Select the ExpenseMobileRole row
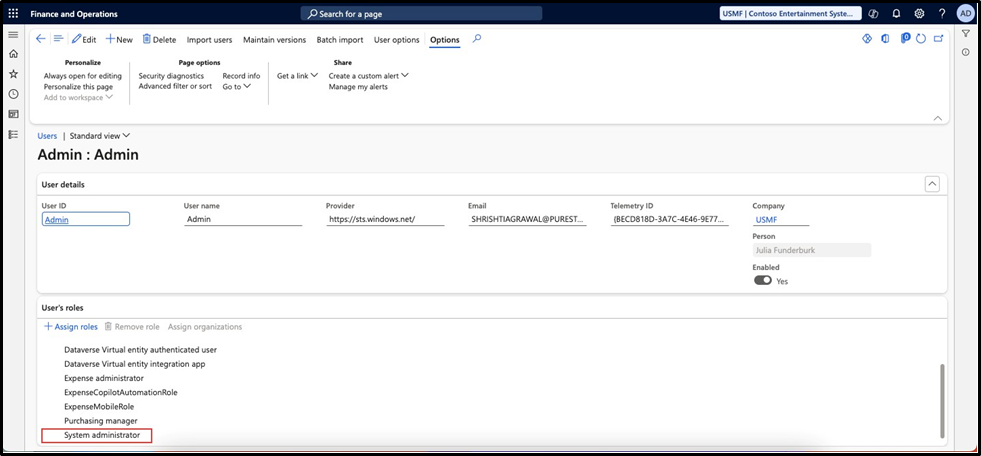Viewport: 981px width, 456px height. click(x=99, y=407)
